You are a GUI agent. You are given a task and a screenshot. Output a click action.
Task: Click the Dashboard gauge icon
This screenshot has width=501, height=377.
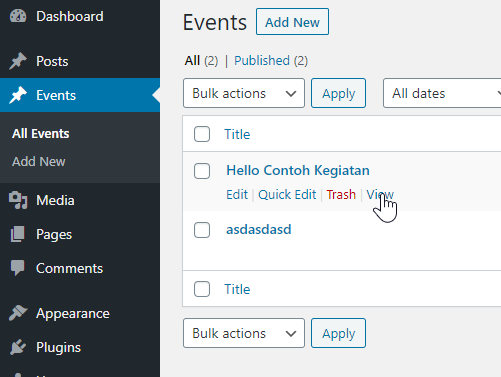pyautogui.click(x=18, y=16)
